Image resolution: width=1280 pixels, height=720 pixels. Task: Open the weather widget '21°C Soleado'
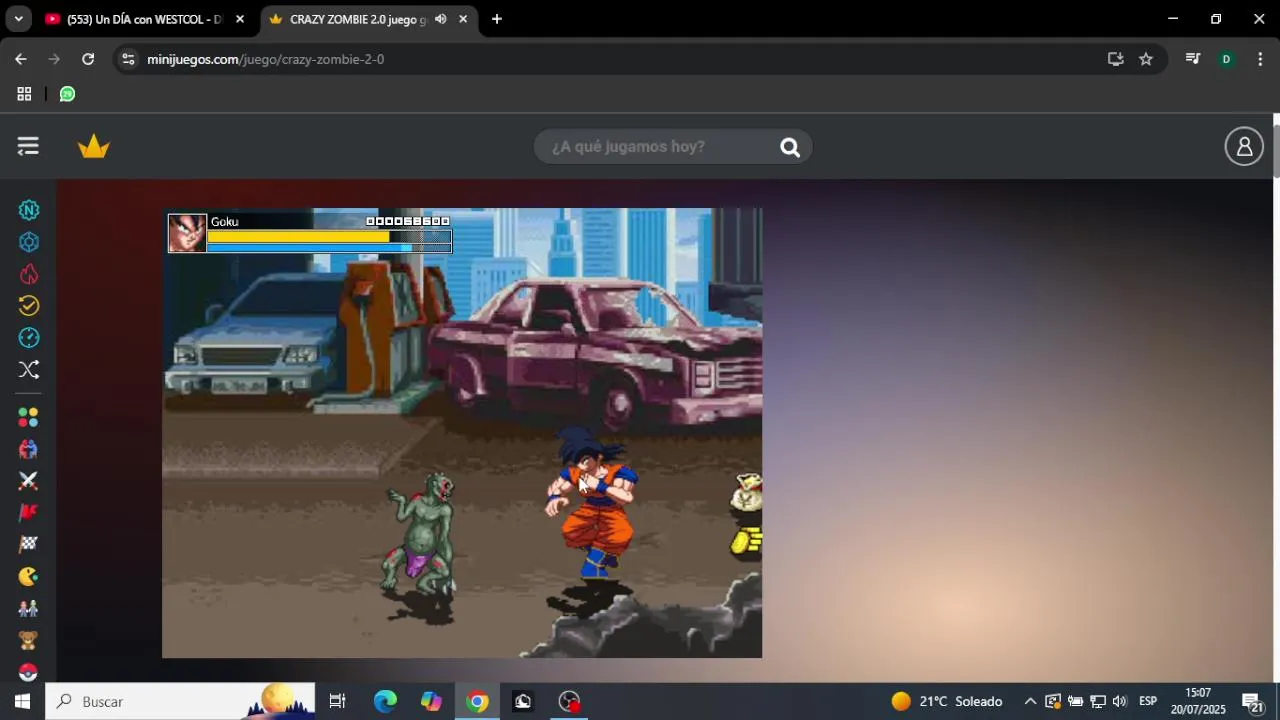(946, 701)
